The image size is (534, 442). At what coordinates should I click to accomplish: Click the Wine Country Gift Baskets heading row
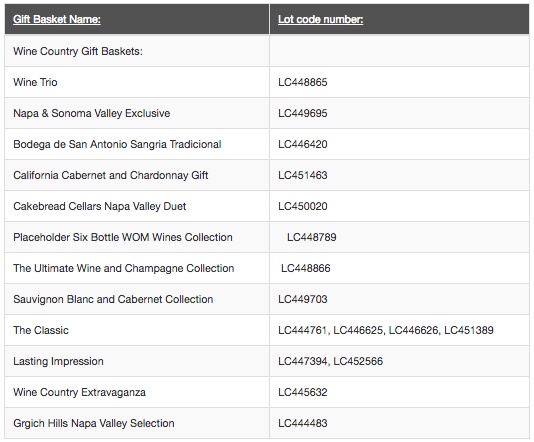(x=267, y=51)
